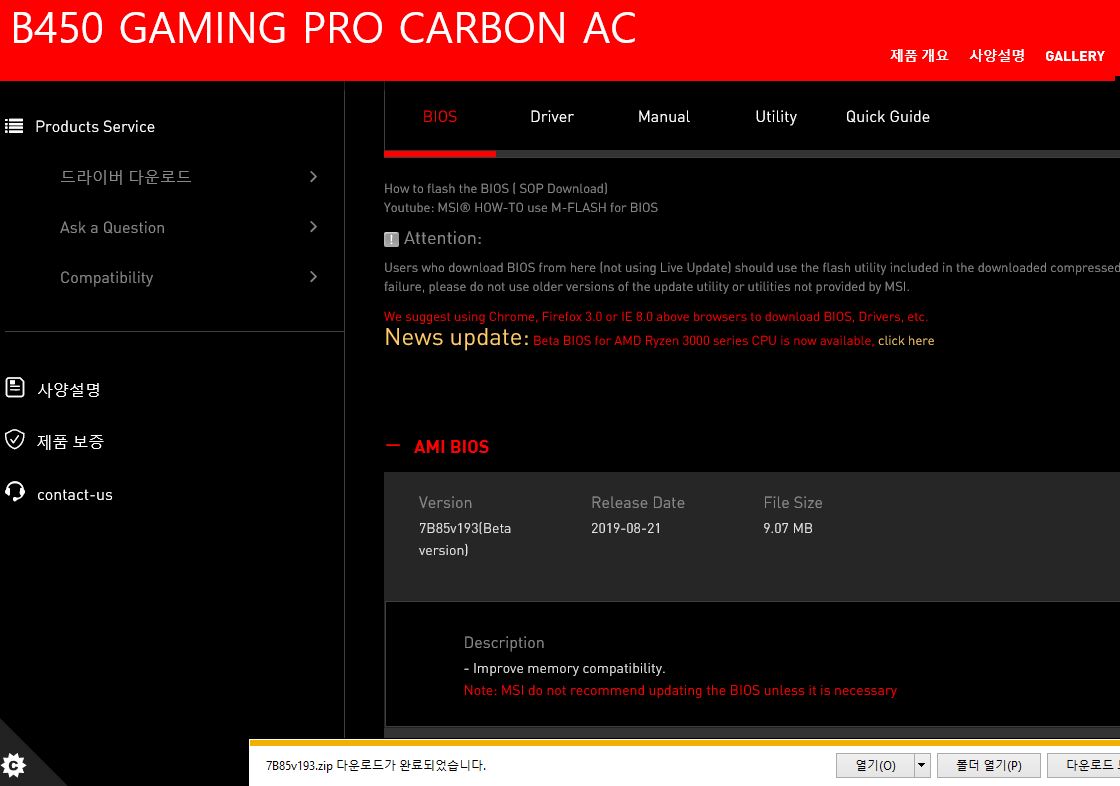
Task: Click the 7B85v193.zip download complete message
Action: point(376,765)
